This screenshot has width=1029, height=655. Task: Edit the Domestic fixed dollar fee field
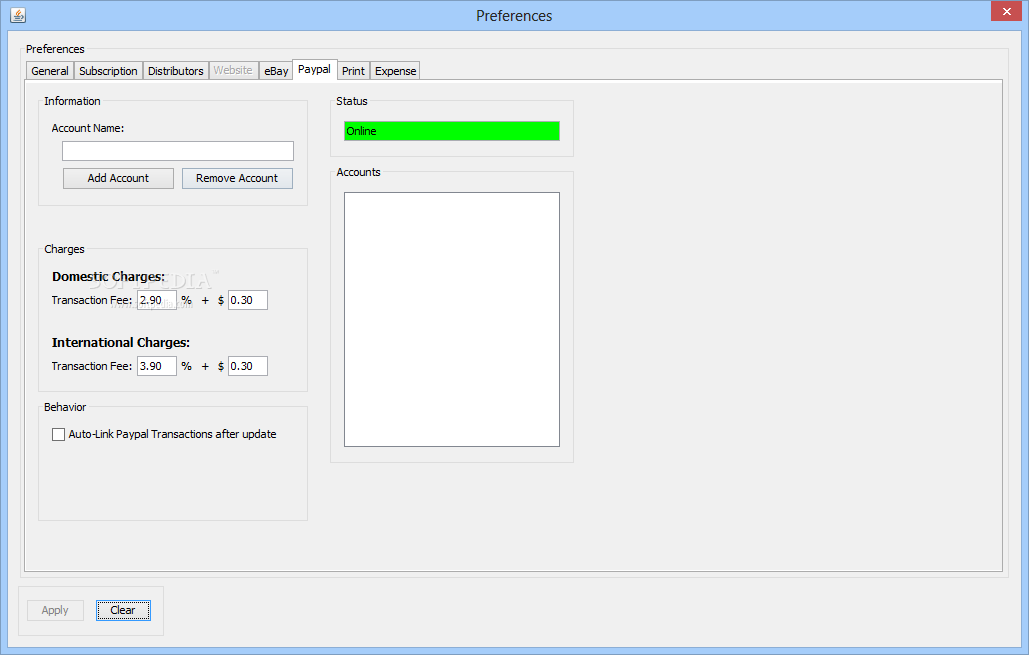click(247, 300)
